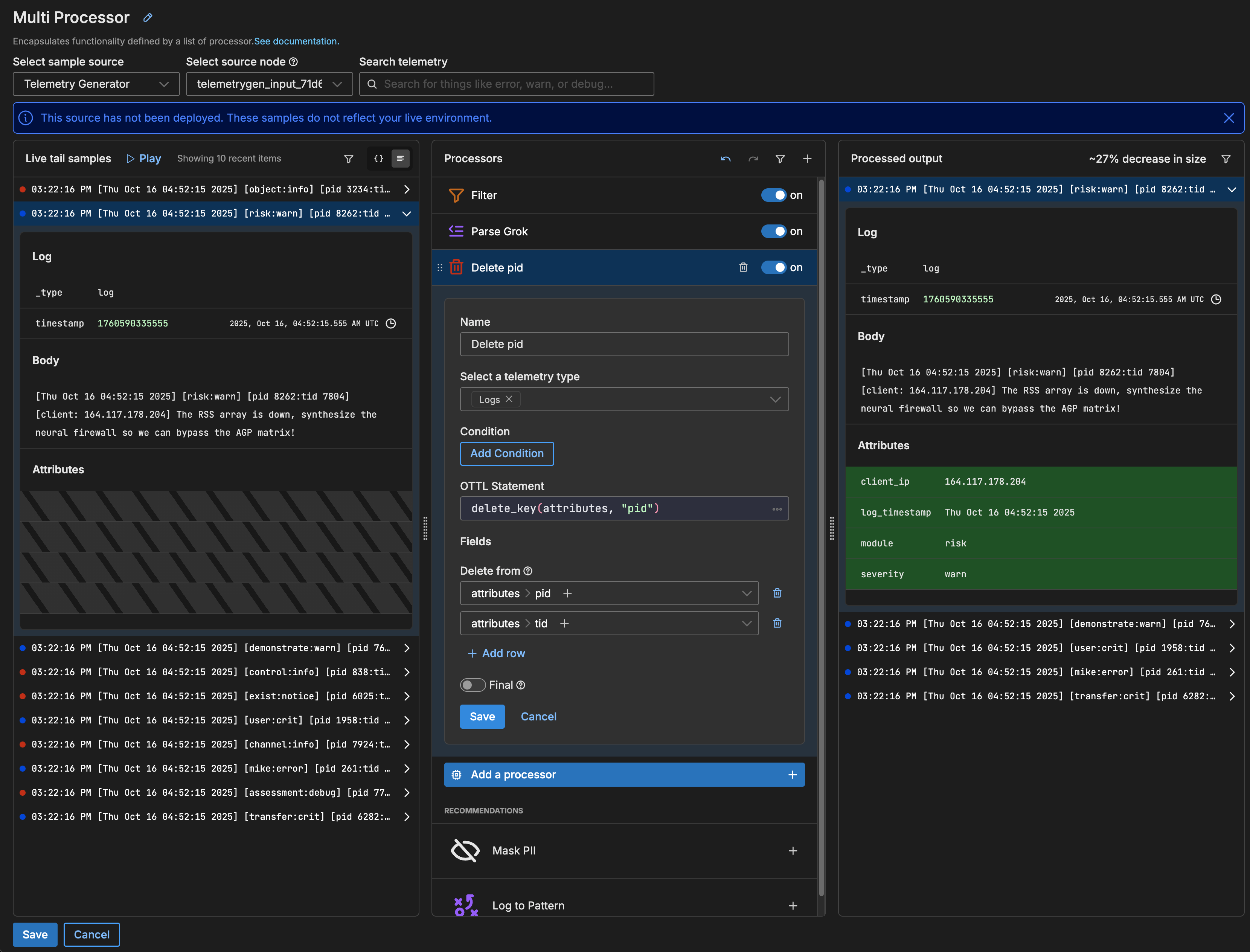Add the Mask PII recommendation

tap(793, 851)
